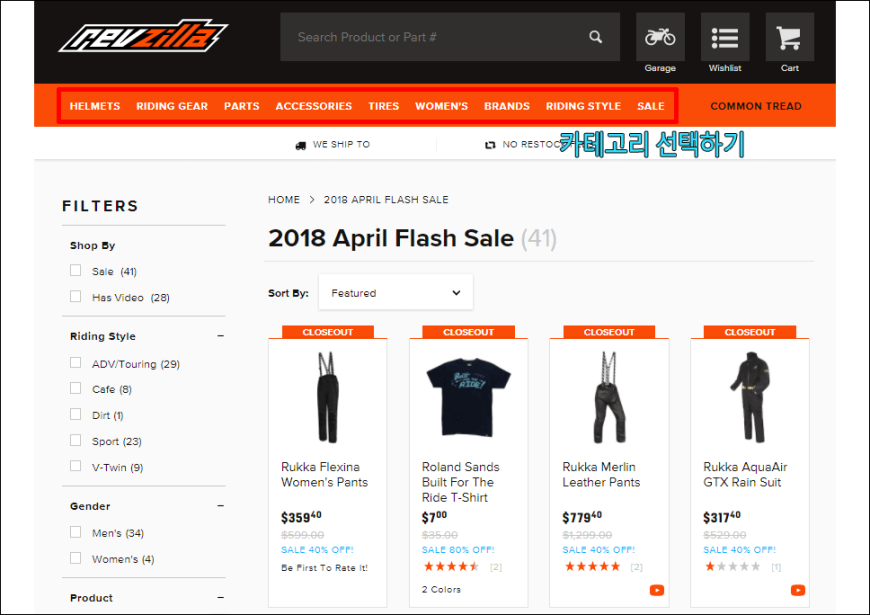
Task: Collapse the Product filter section
Action: coord(221,597)
